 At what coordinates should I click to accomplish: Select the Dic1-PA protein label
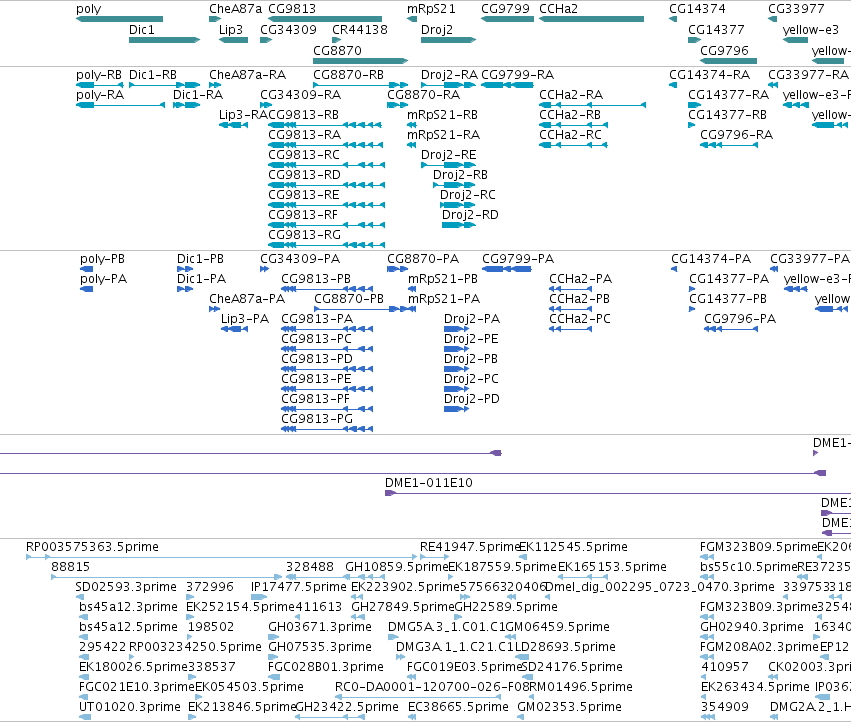[201, 279]
